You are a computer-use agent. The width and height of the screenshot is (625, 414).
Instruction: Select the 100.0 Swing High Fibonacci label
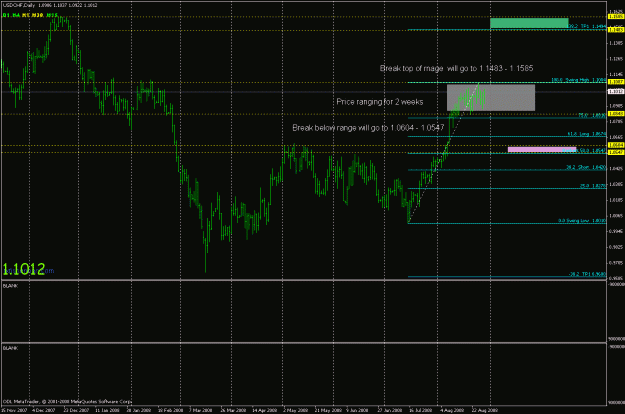[578, 80]
